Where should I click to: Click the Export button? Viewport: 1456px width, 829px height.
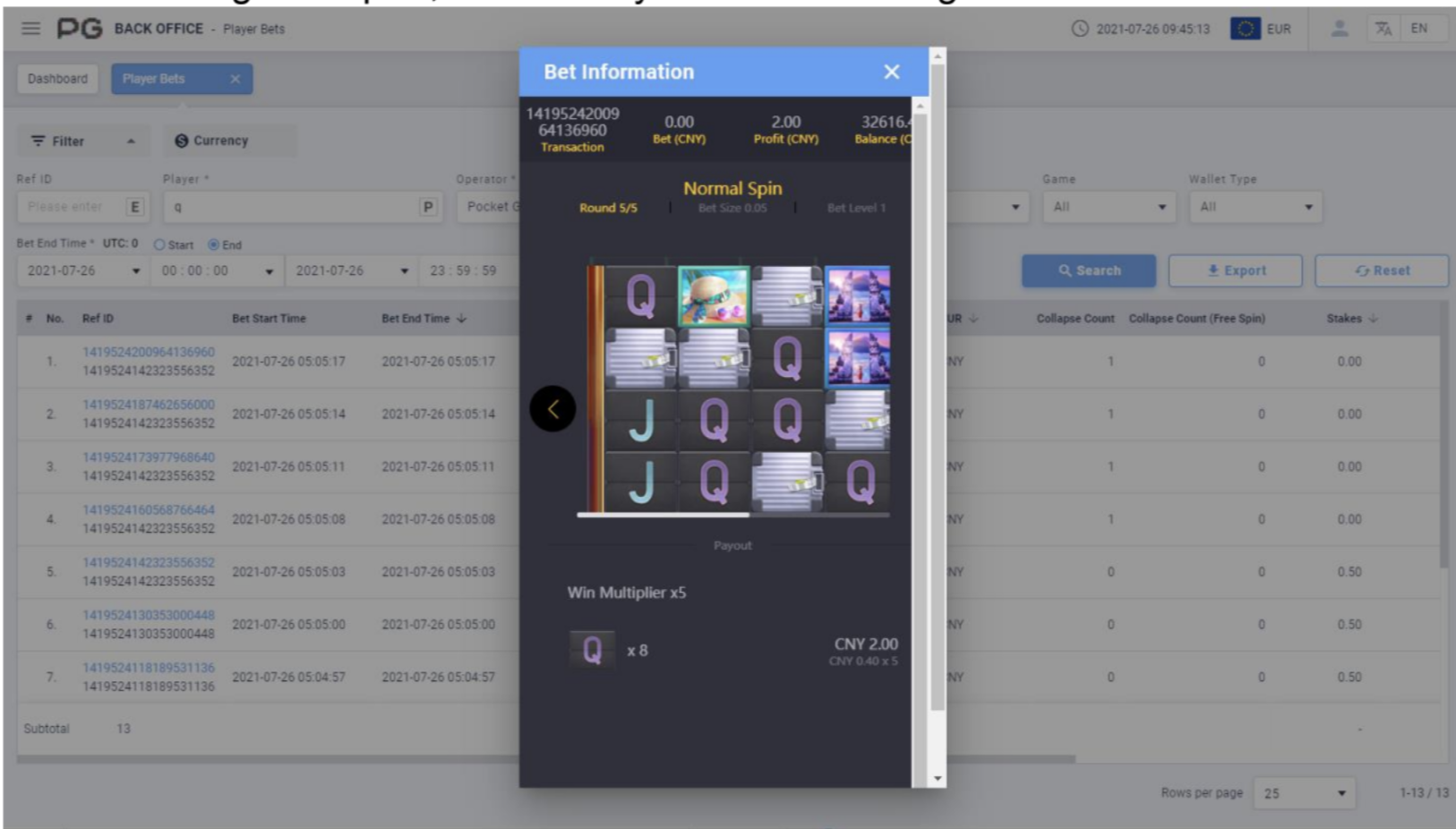click(x=1235, y=270)
